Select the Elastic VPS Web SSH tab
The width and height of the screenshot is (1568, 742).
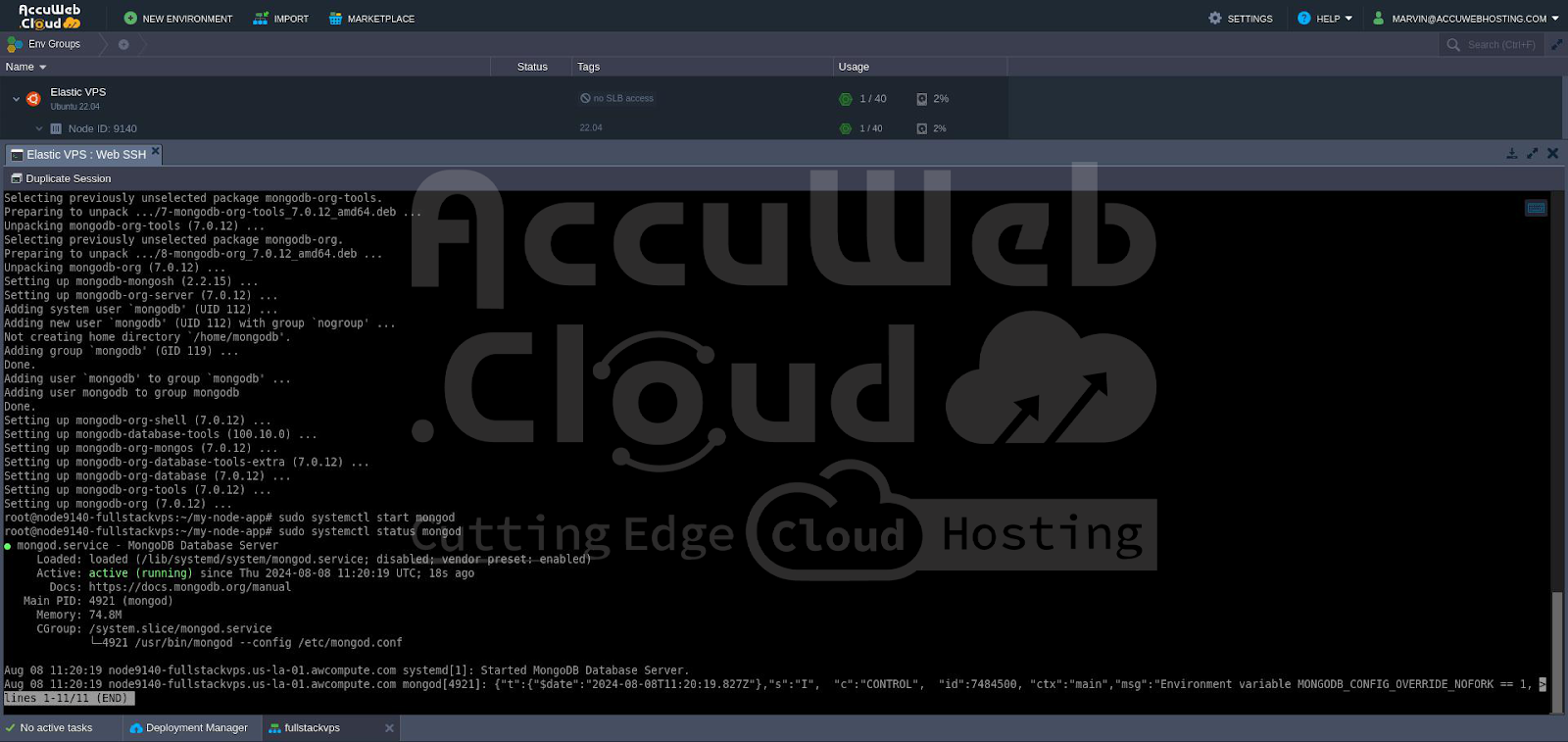(x=84, y=155)
